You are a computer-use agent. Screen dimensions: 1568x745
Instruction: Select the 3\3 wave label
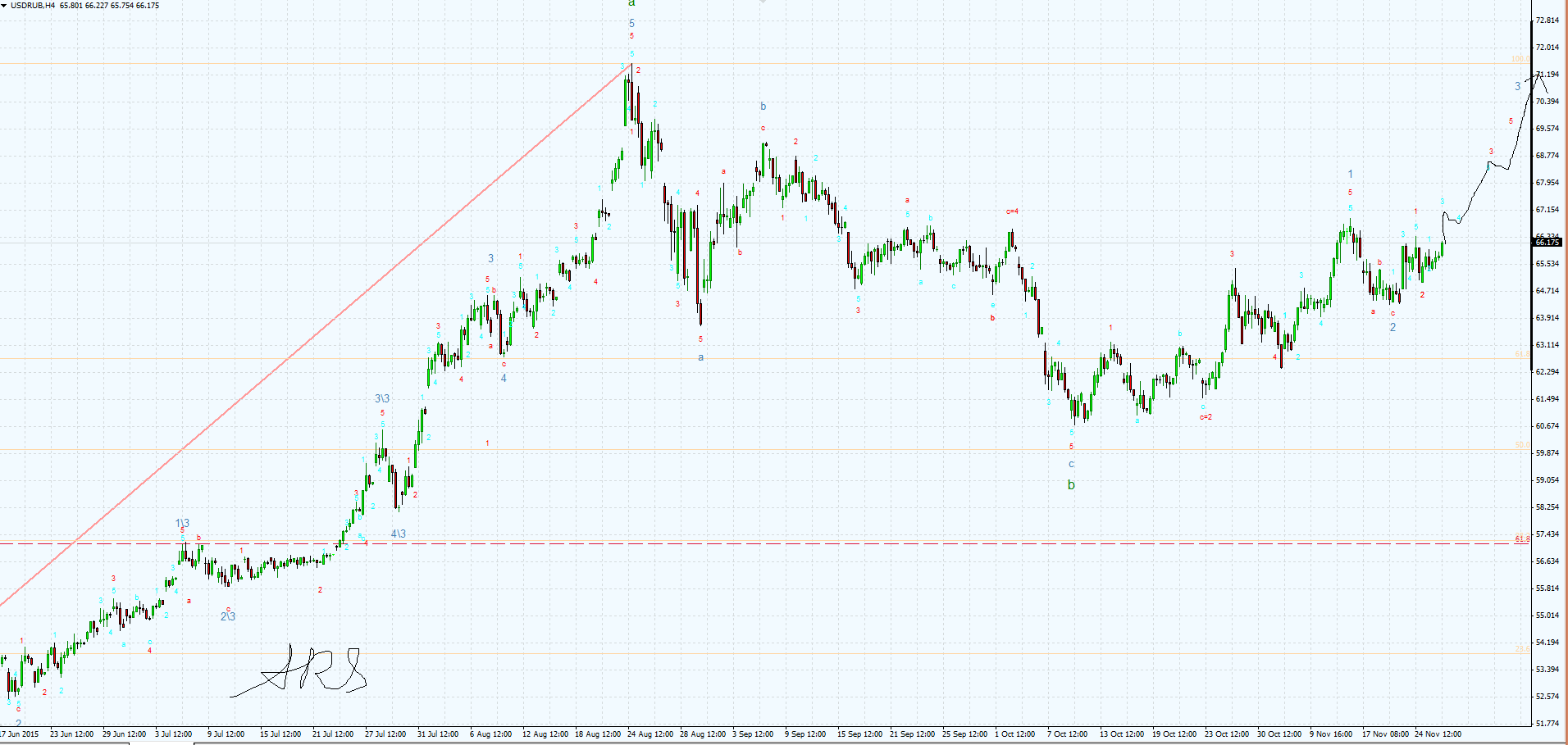coord(382,398)
